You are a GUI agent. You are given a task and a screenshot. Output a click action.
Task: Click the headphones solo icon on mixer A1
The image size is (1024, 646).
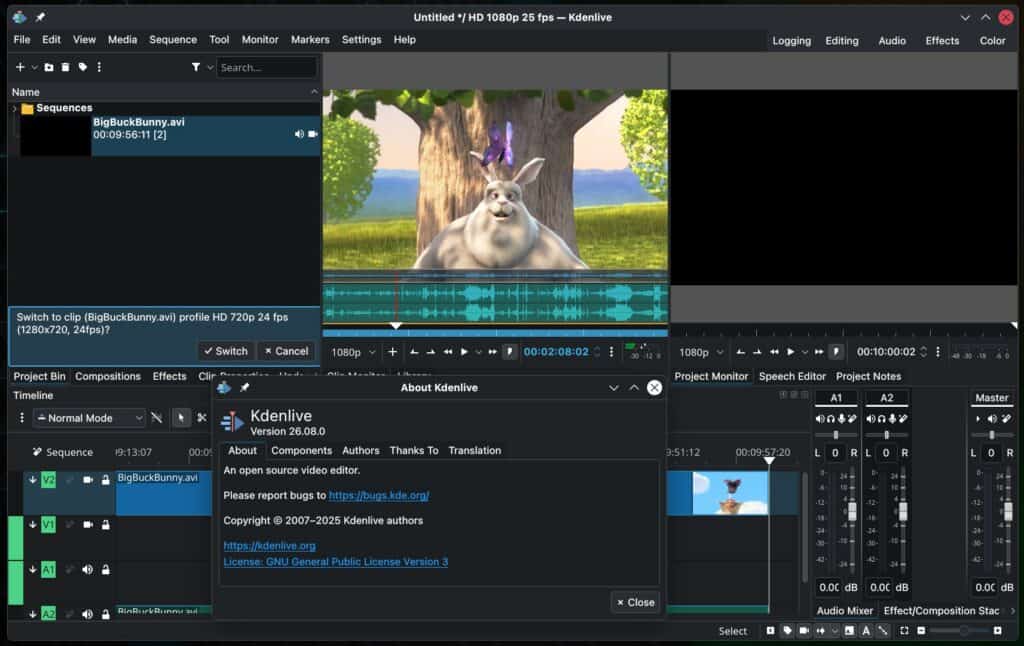click(x=831, y=419)
